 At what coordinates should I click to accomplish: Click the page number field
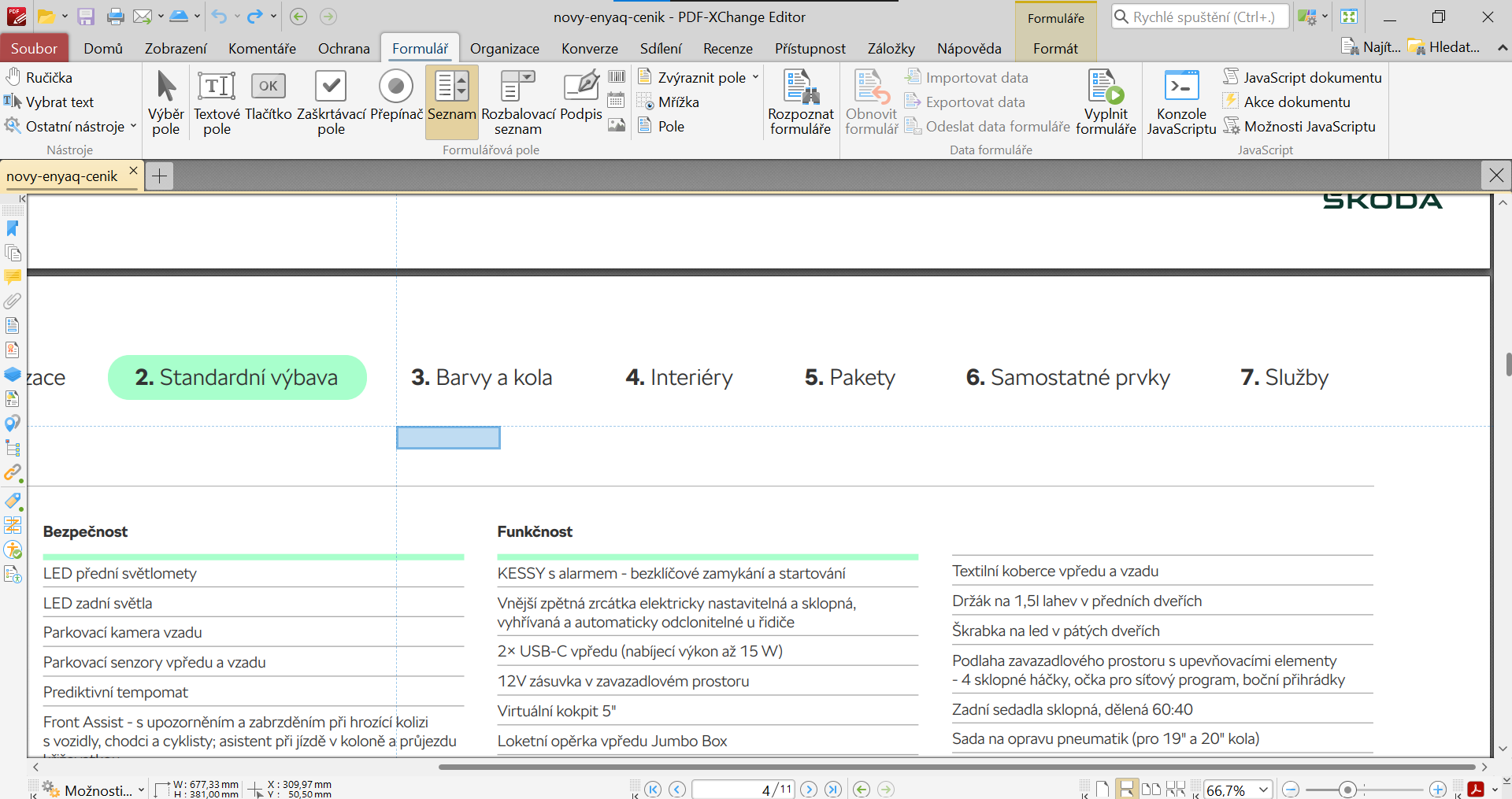743,790
